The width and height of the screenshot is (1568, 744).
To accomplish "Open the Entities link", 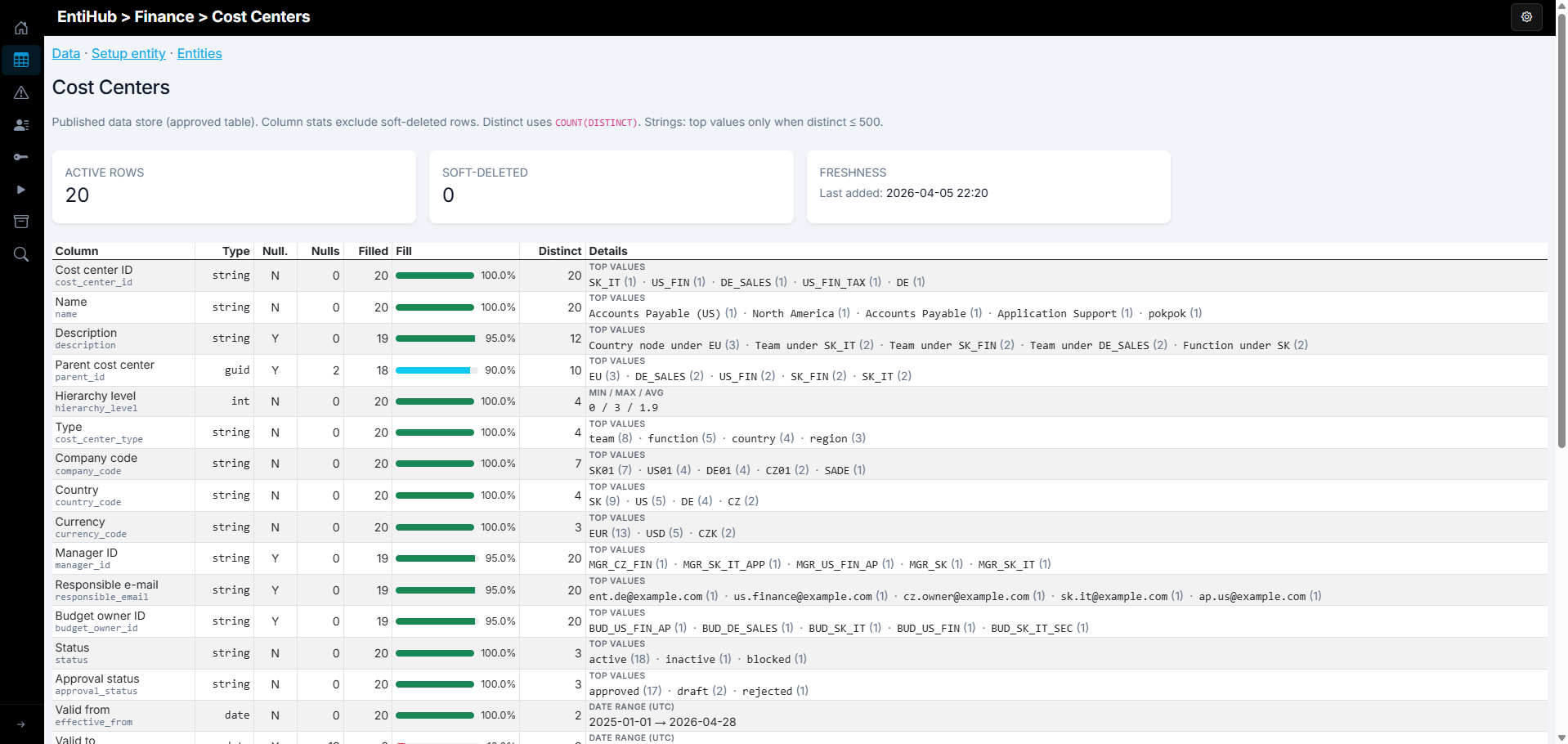I will (x=199, y=53).
